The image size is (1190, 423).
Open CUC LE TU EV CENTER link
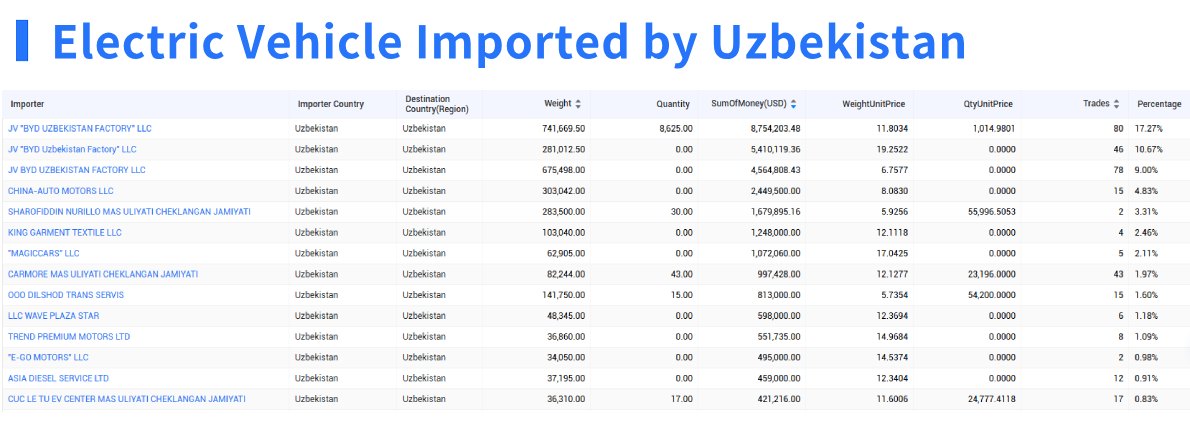point(127,399)
